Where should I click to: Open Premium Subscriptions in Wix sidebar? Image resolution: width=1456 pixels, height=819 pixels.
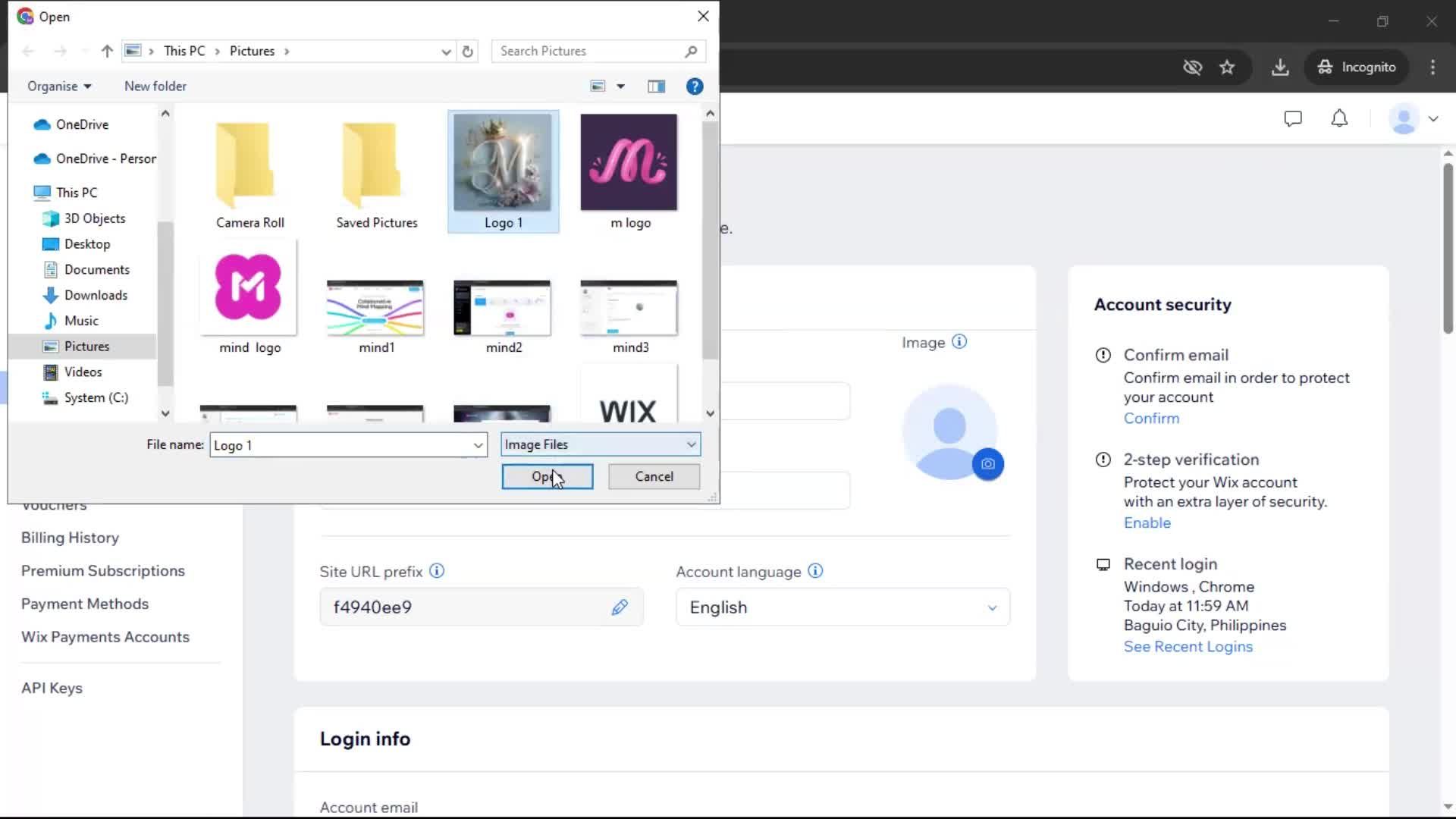103,570
